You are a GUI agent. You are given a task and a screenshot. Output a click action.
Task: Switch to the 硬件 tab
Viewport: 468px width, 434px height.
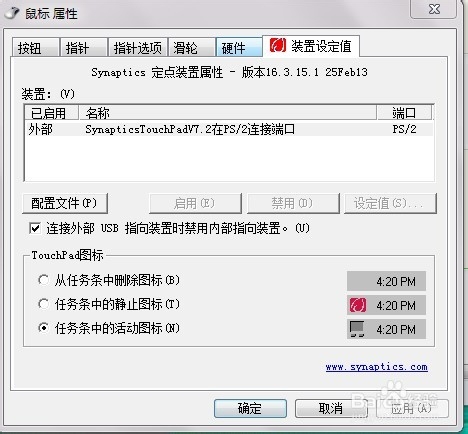point(239,48)
